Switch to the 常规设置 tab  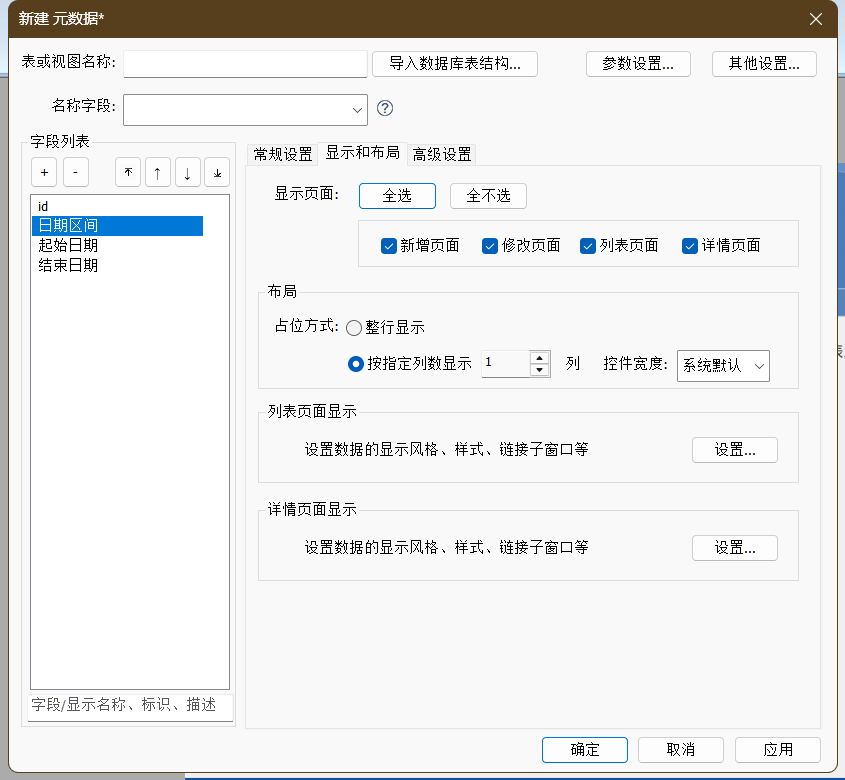[x=283, y=154]
